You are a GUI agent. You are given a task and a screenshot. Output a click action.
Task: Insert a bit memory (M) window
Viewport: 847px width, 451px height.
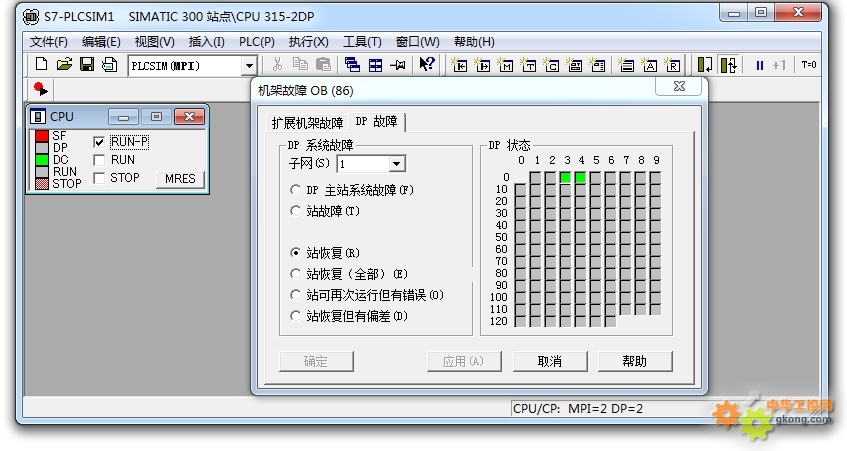click(x=505, y=65)
